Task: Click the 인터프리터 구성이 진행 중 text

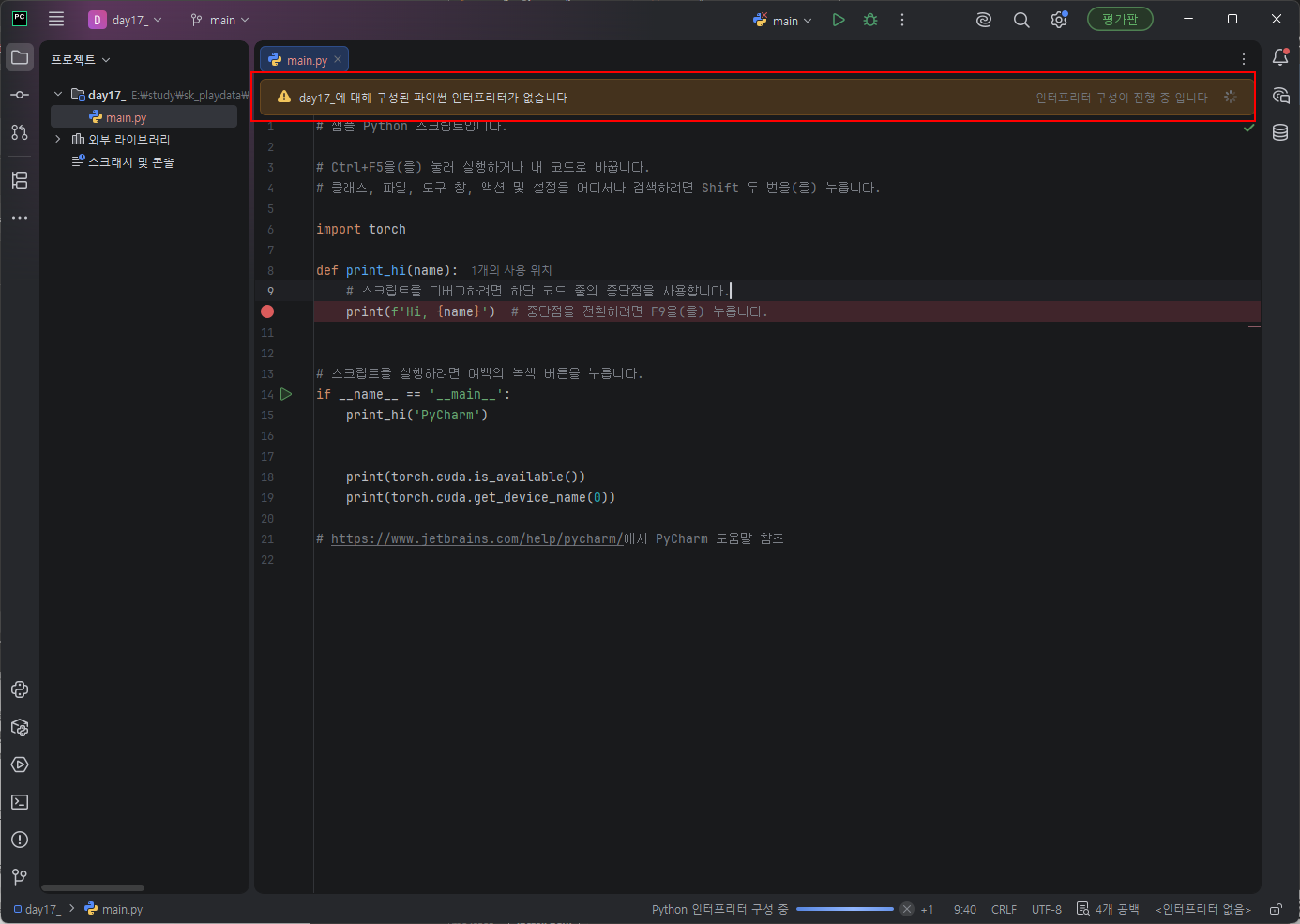Action: (x=1121, y=98)
